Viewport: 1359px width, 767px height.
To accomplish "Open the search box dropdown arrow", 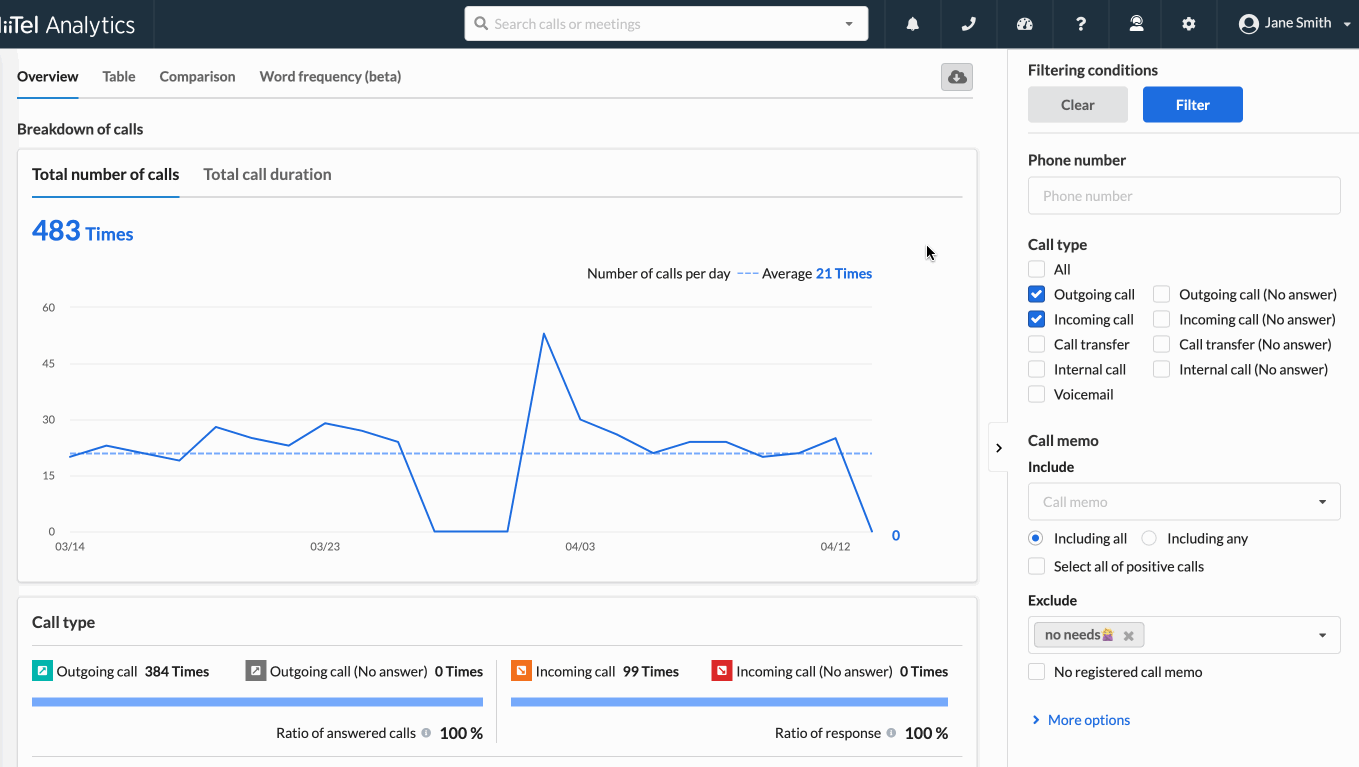I will click(x=849, y=24).
